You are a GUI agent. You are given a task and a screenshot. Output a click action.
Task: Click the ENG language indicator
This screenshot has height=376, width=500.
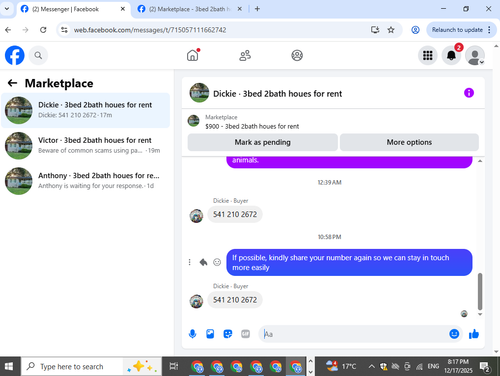[x=433, y=366]
